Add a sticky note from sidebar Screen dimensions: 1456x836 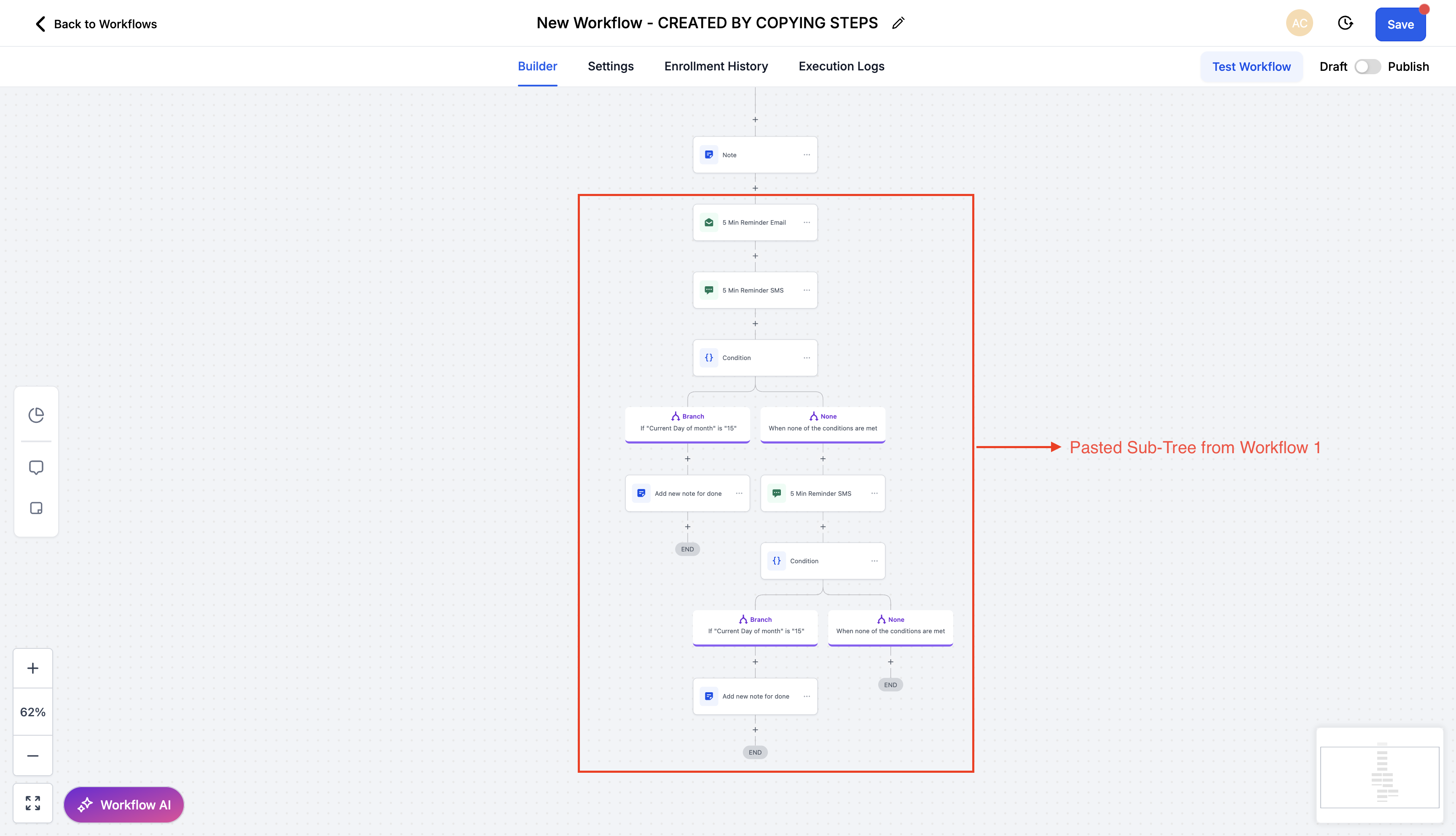36,508
